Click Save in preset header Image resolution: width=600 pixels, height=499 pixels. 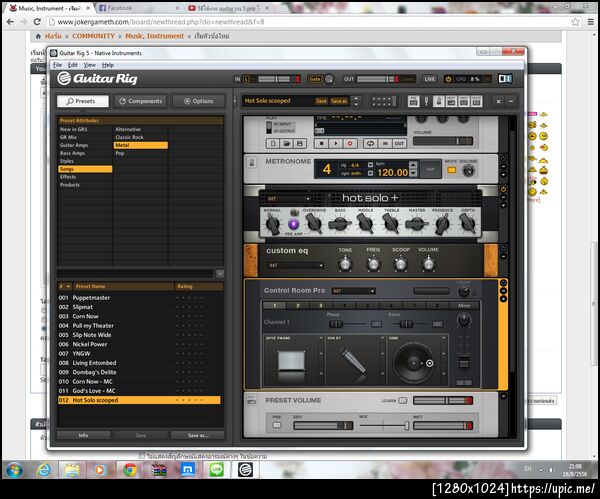[321, 101]
